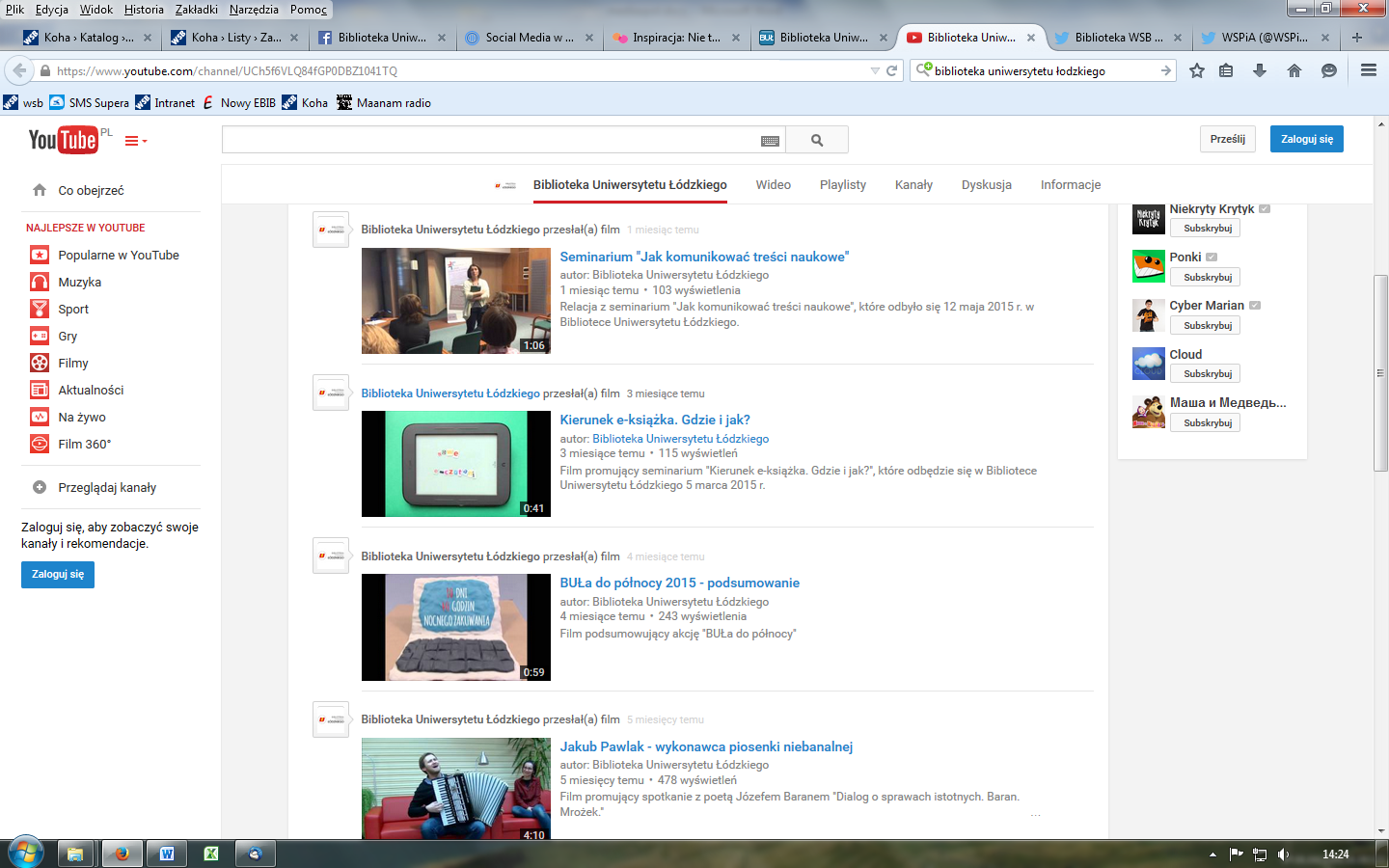Open the YouTube guide menu icon
The width and height of the screenshot is (1389, 868).
(x=136, y=141)
